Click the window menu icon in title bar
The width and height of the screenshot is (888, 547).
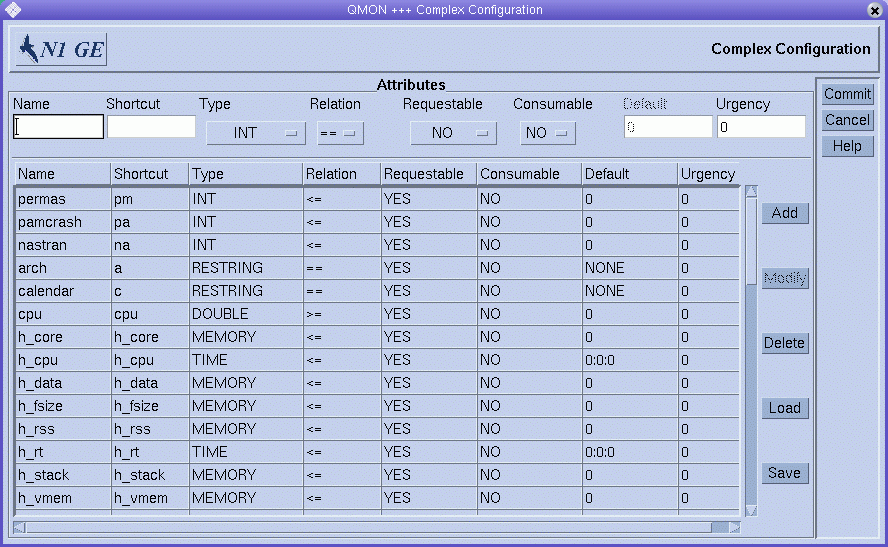(12, 10)
